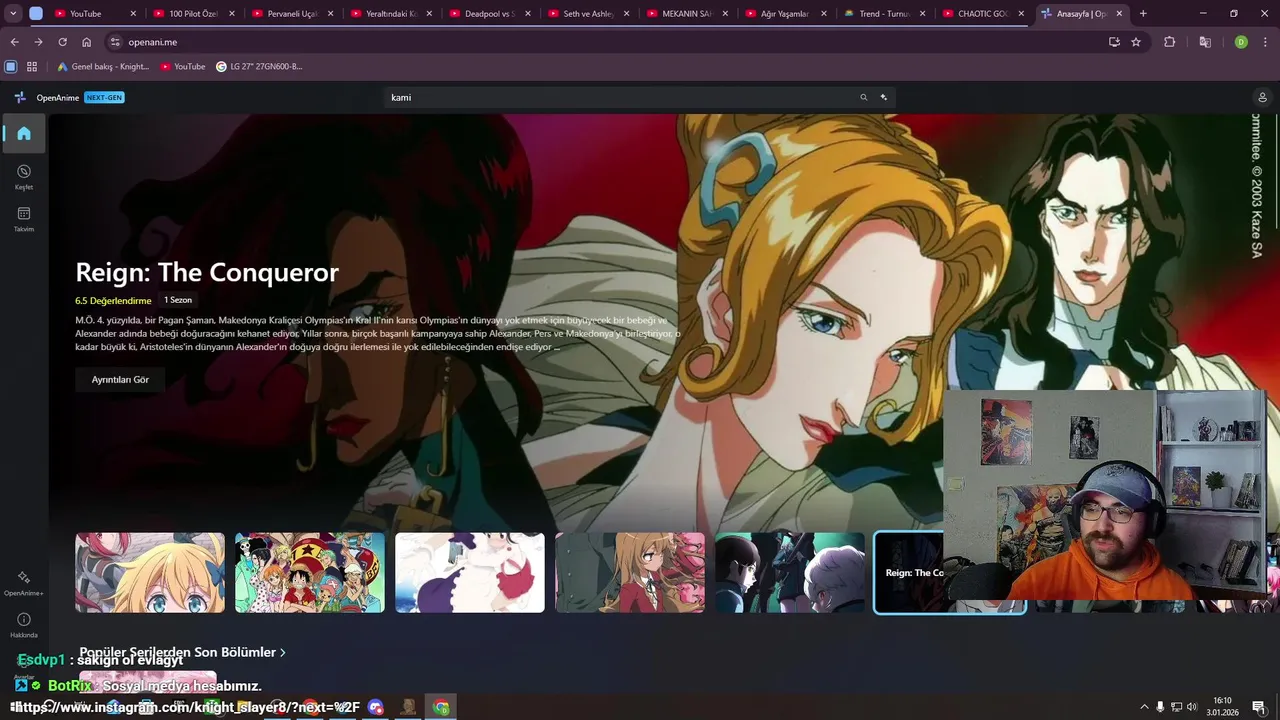Open 'Popüler Serilerden Son Bölümler' section link
The image size is (1280, 720).
click(182, 652)
